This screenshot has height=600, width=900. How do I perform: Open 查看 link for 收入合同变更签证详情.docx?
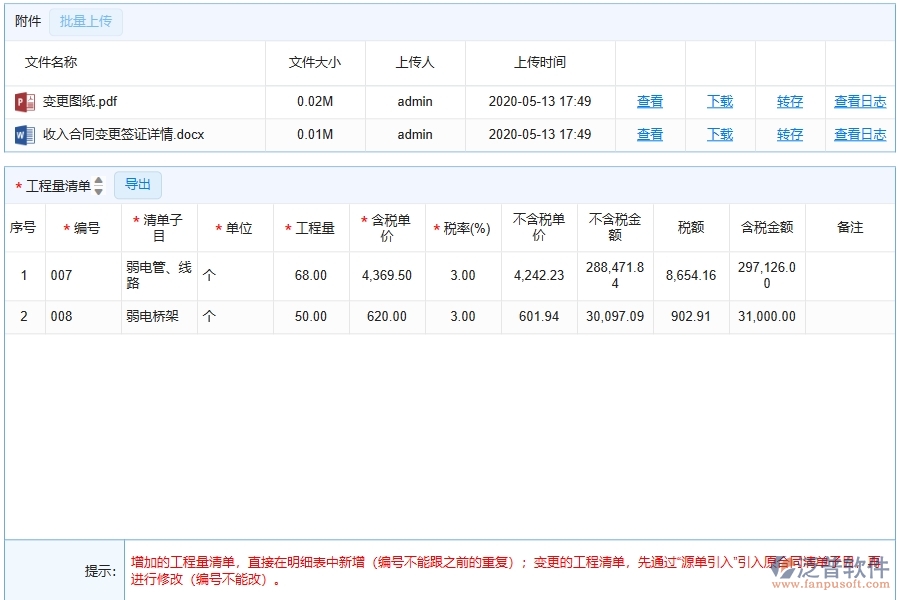tap(649, 134)
